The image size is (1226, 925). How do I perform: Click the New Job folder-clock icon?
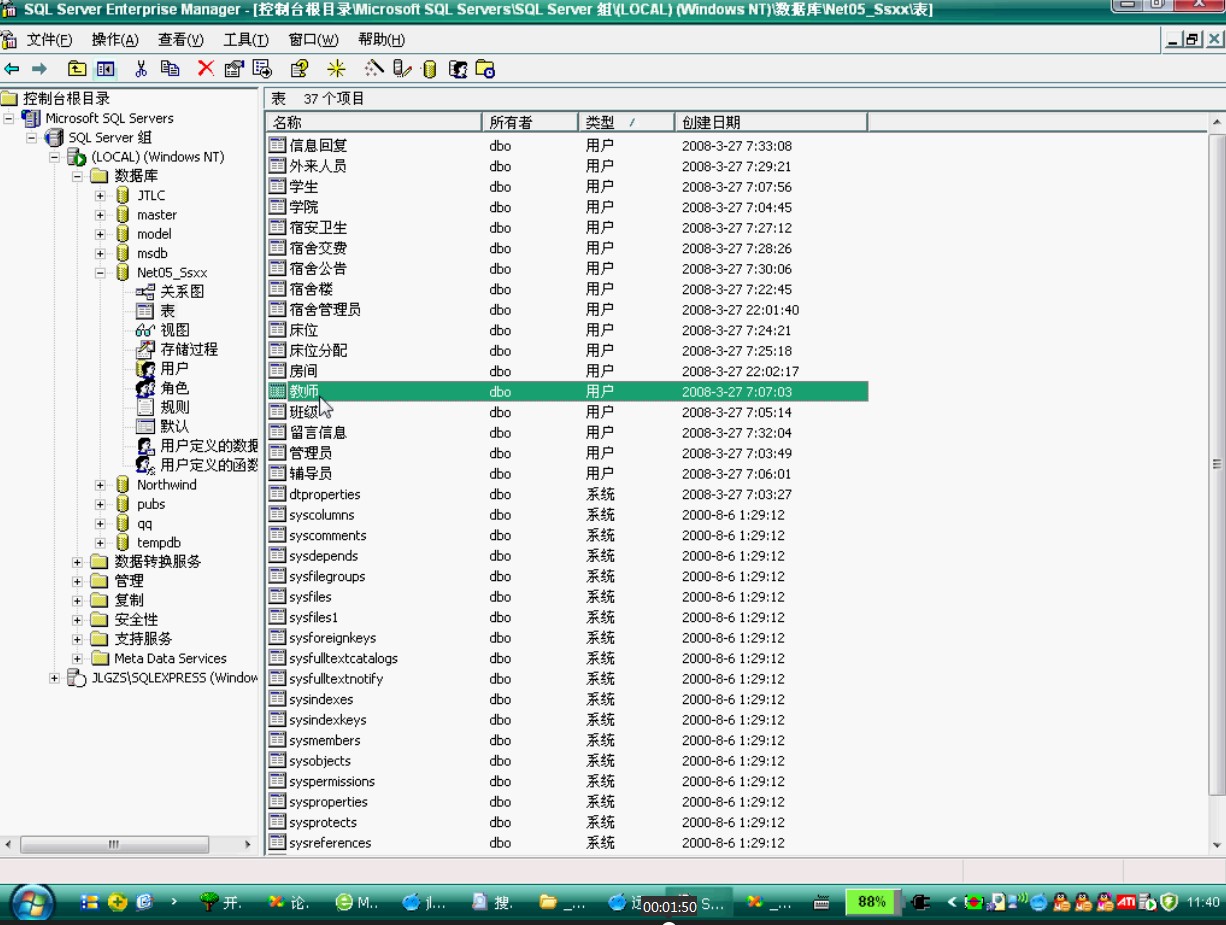point(485,69)
